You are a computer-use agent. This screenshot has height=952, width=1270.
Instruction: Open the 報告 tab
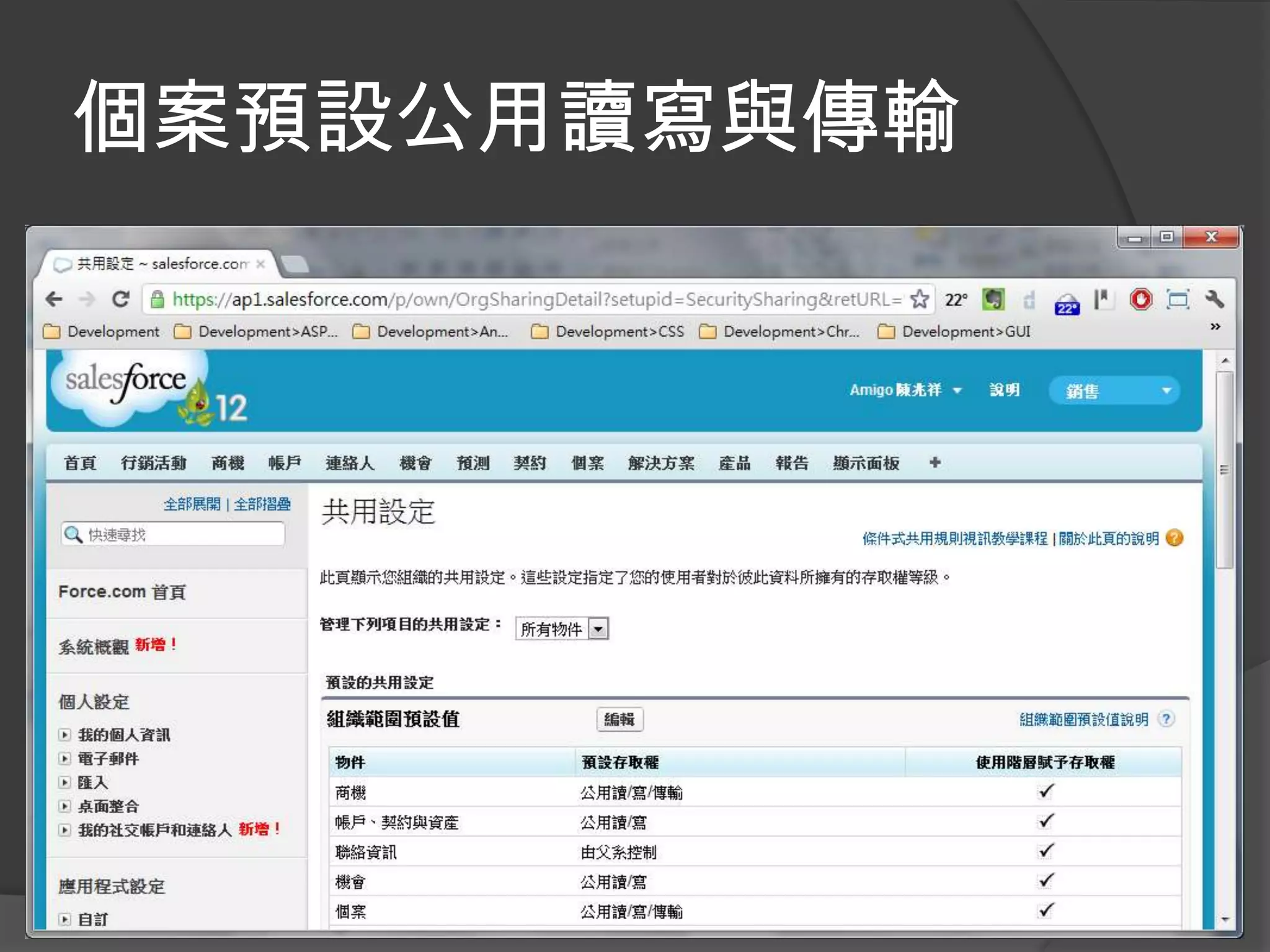click(x=792, y=463)
